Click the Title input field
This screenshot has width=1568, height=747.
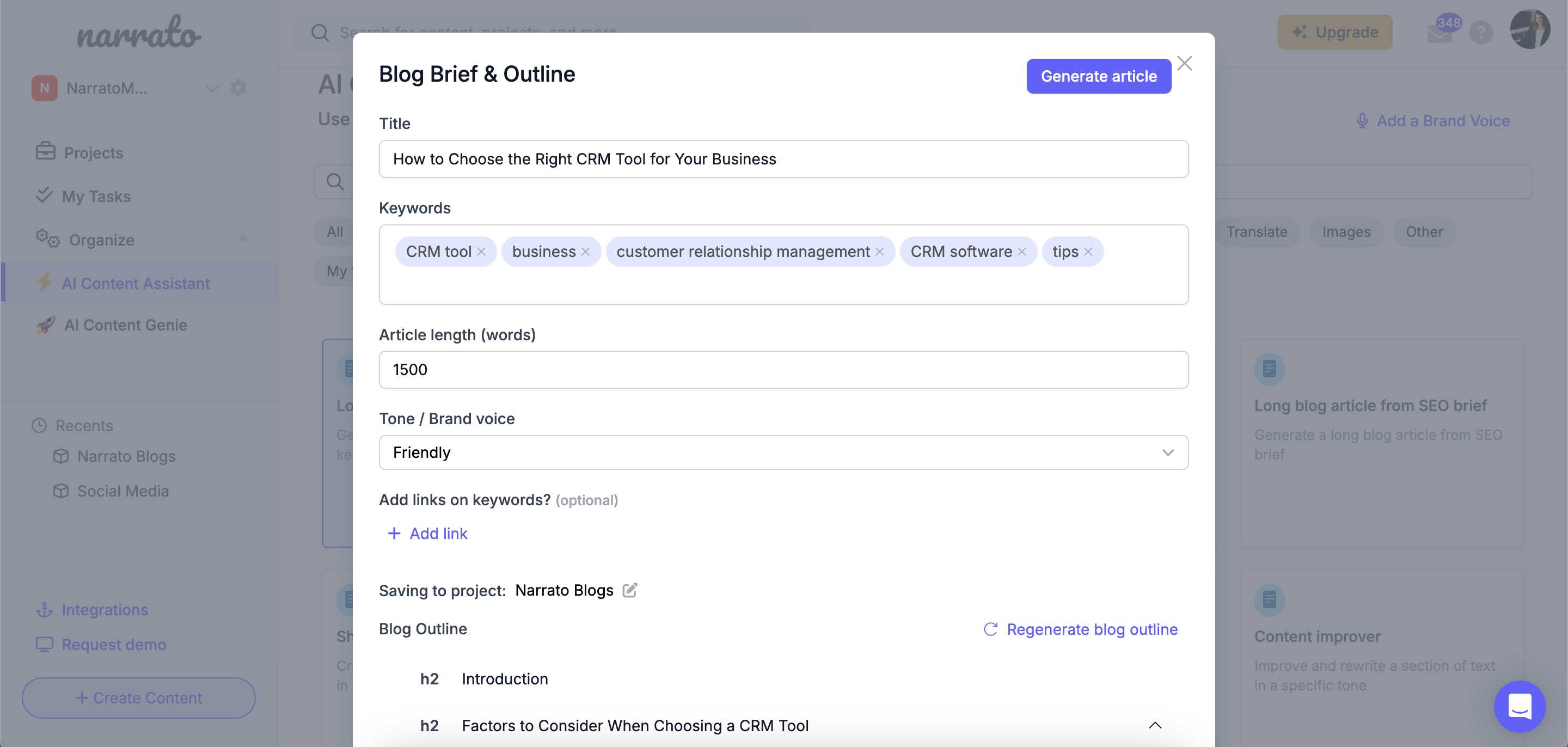(x=783, y=159)
